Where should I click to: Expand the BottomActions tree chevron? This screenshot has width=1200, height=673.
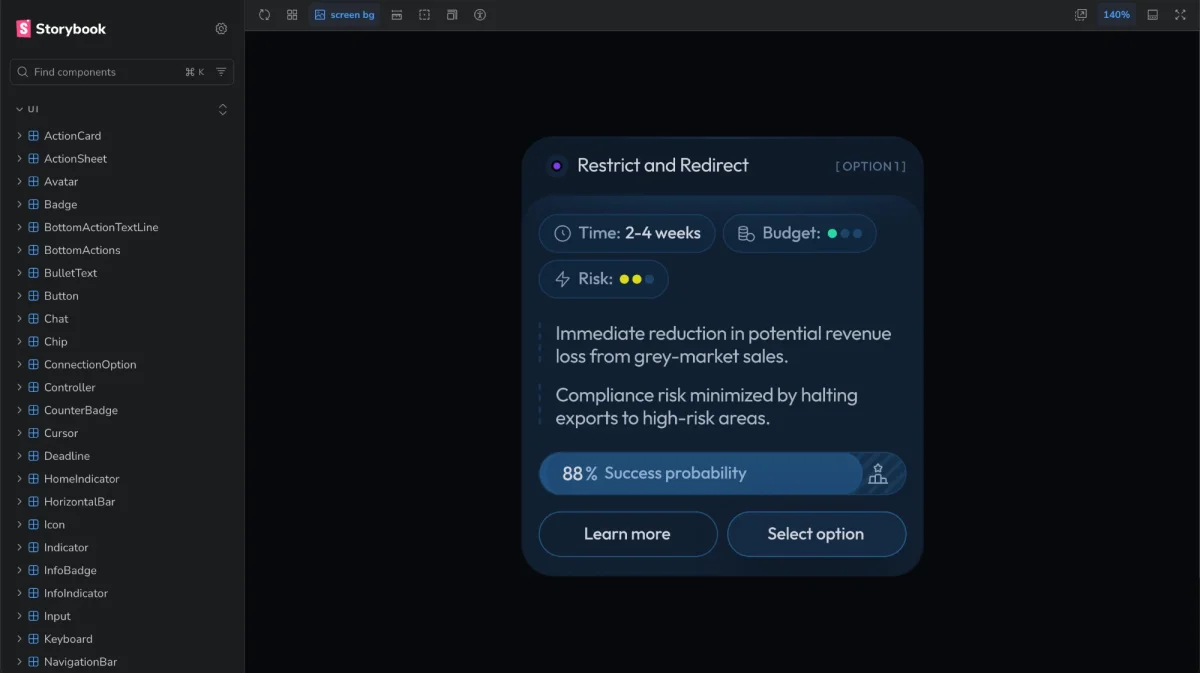point(19,250)
